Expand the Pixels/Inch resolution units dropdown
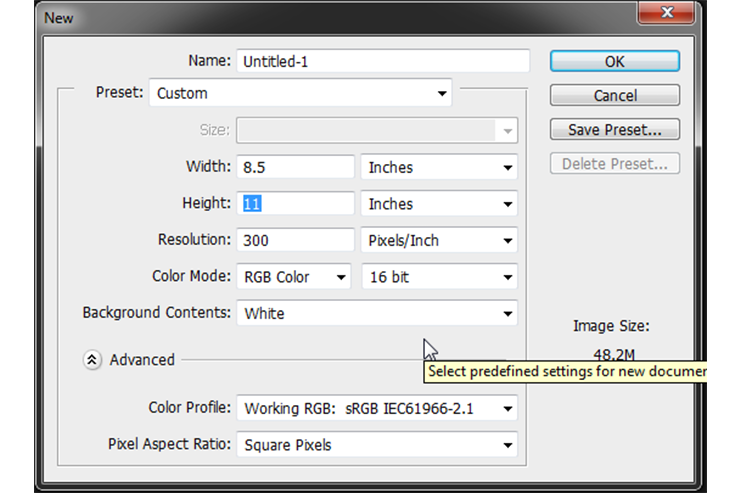The image size is (740, 493). [x=439, y=240]
